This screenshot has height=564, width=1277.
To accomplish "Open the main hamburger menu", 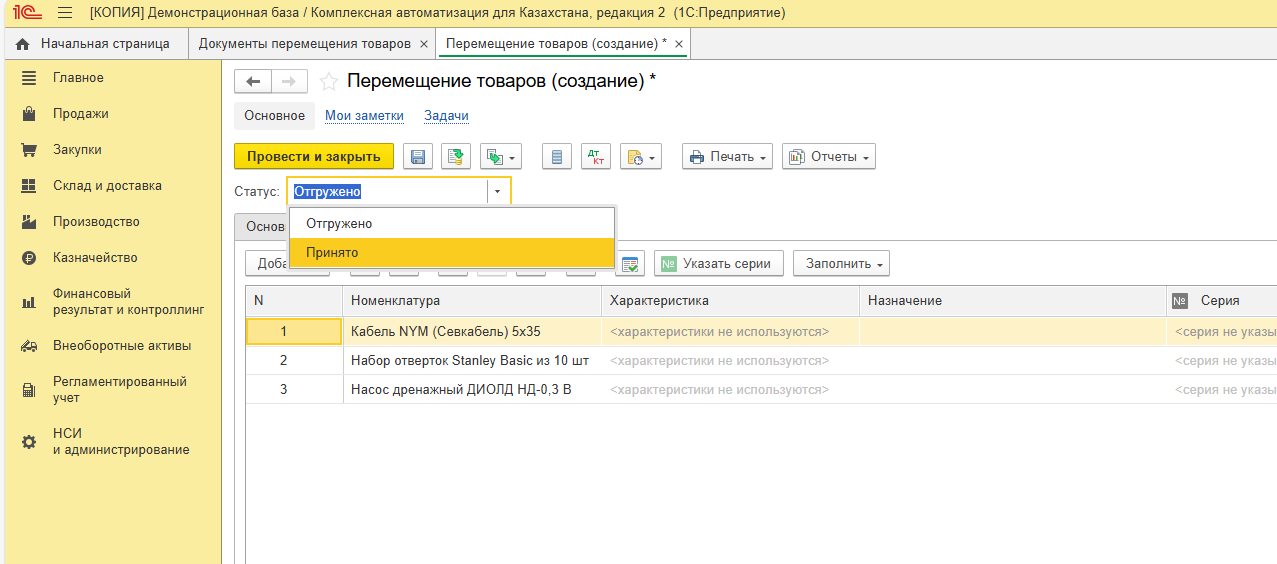I will [65, 13].
